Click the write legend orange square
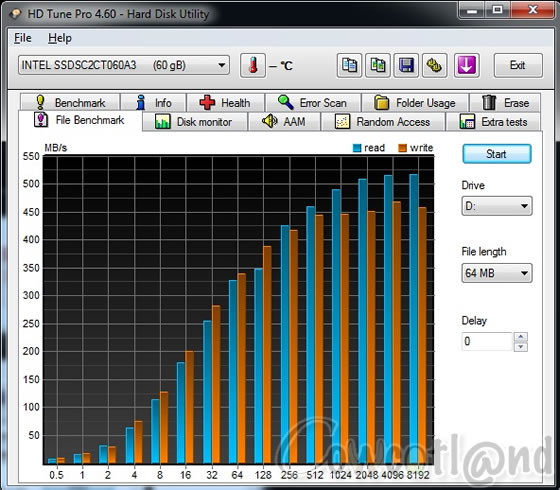 (x=402, y=148)
